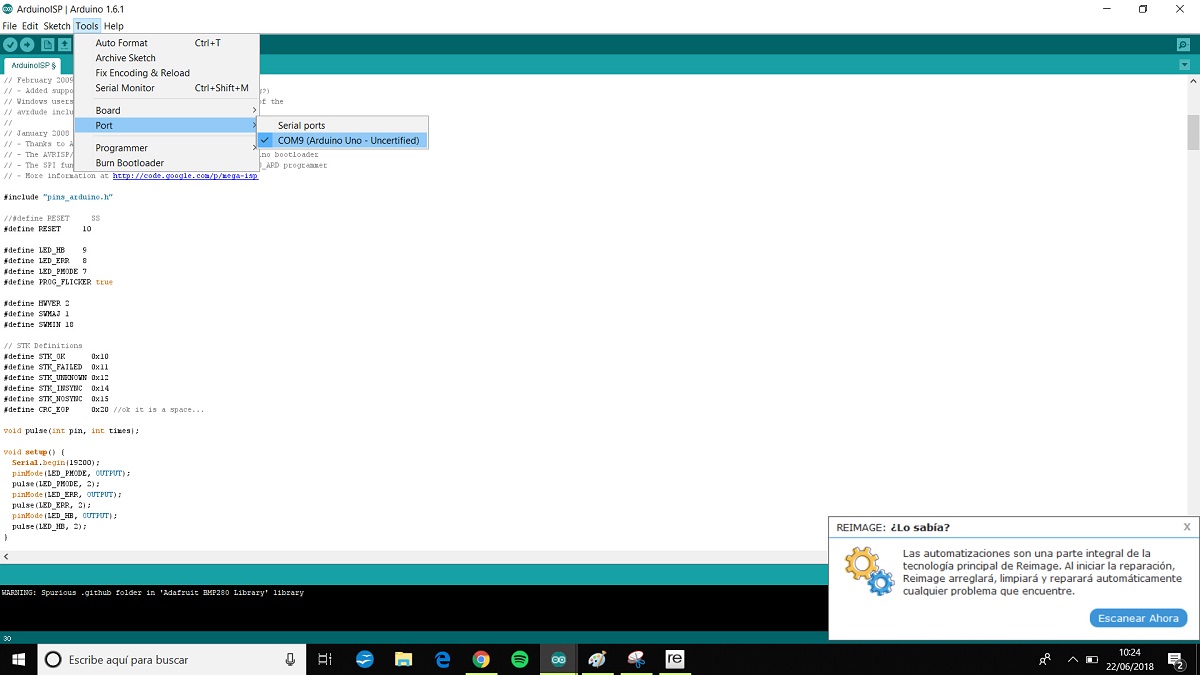Click the console WARNING message text
Viewport: 1200px width, 675px height.
point(153,593)
